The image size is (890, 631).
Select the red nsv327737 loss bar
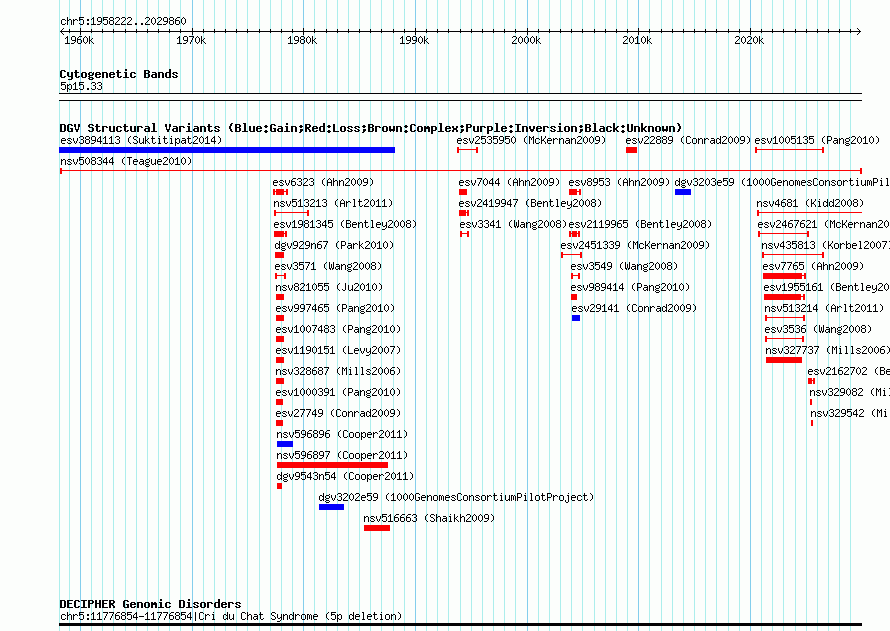(x=784, y=360)
